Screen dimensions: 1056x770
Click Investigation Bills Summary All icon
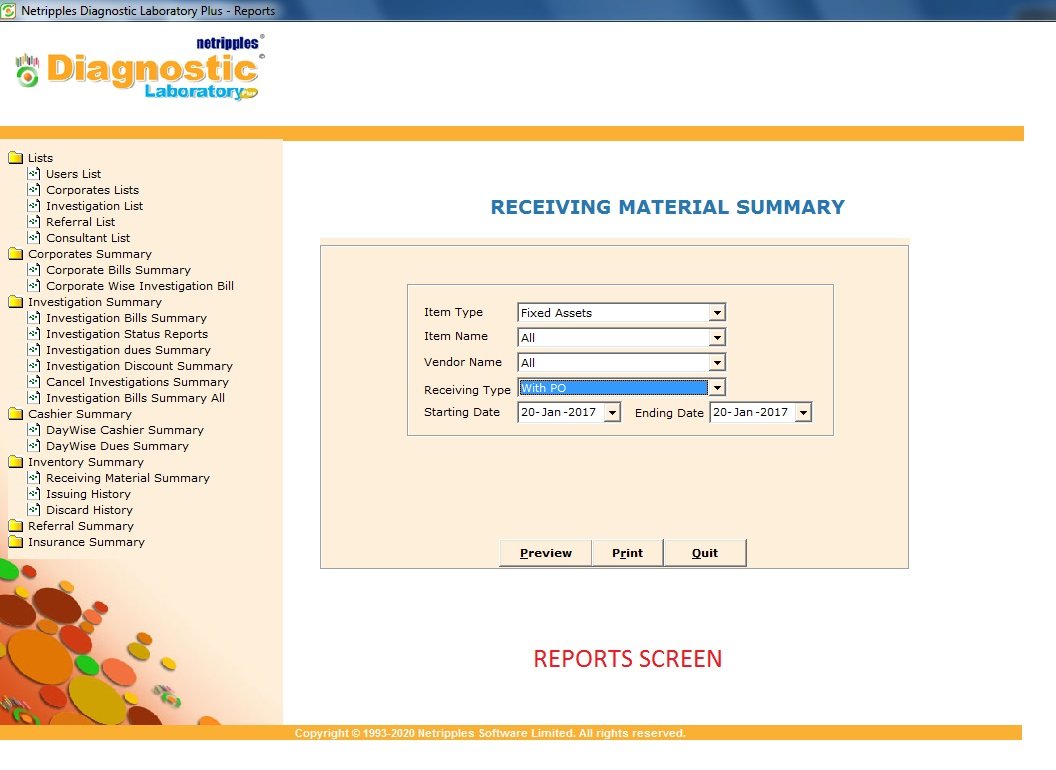[x=34, y=398]
